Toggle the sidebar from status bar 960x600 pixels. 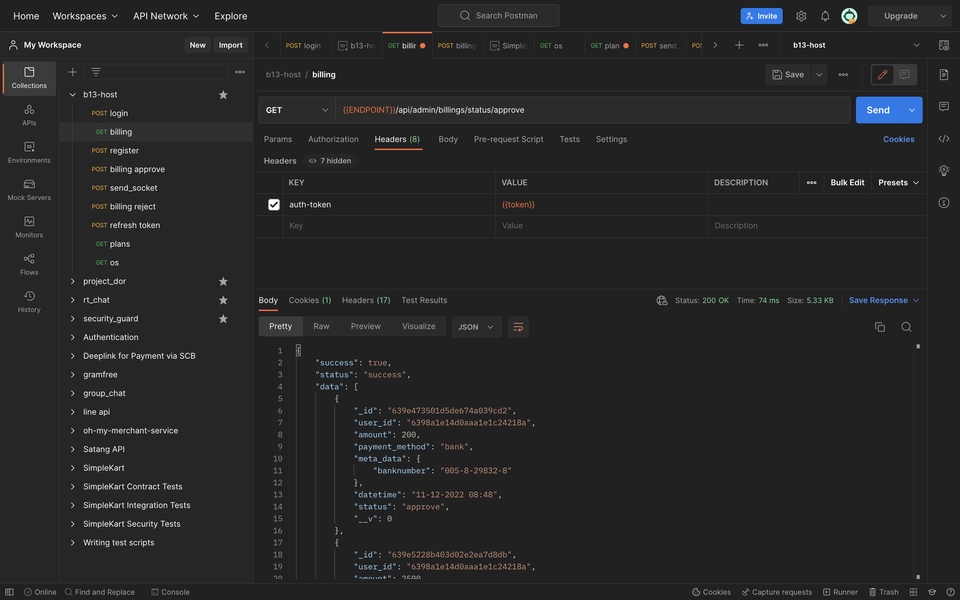[9, 592]
